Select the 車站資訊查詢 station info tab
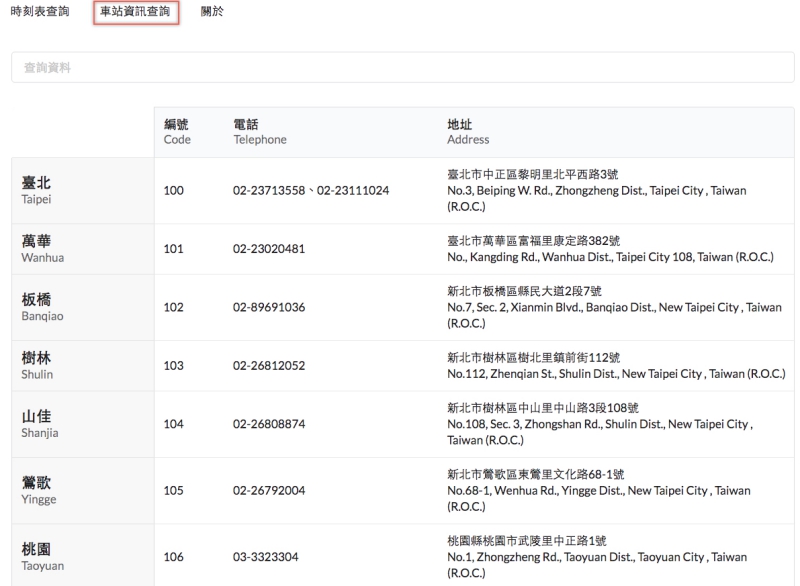 click(x=135, y=12)
